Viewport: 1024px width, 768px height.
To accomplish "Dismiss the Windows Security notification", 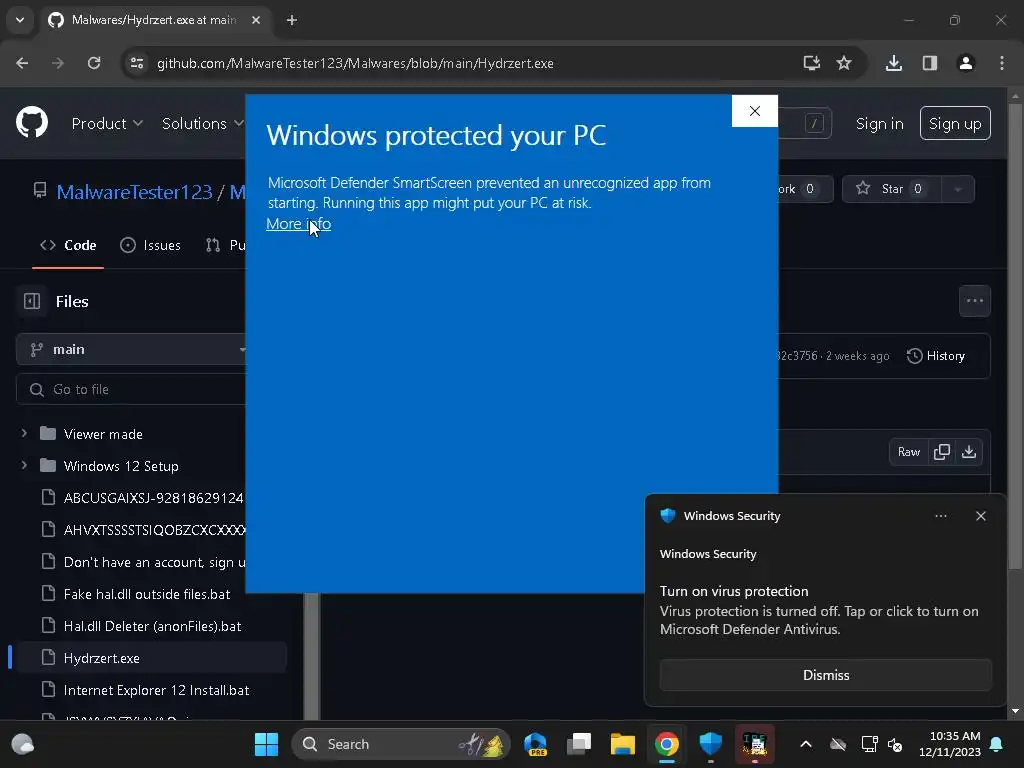I will tap(825, 675).
